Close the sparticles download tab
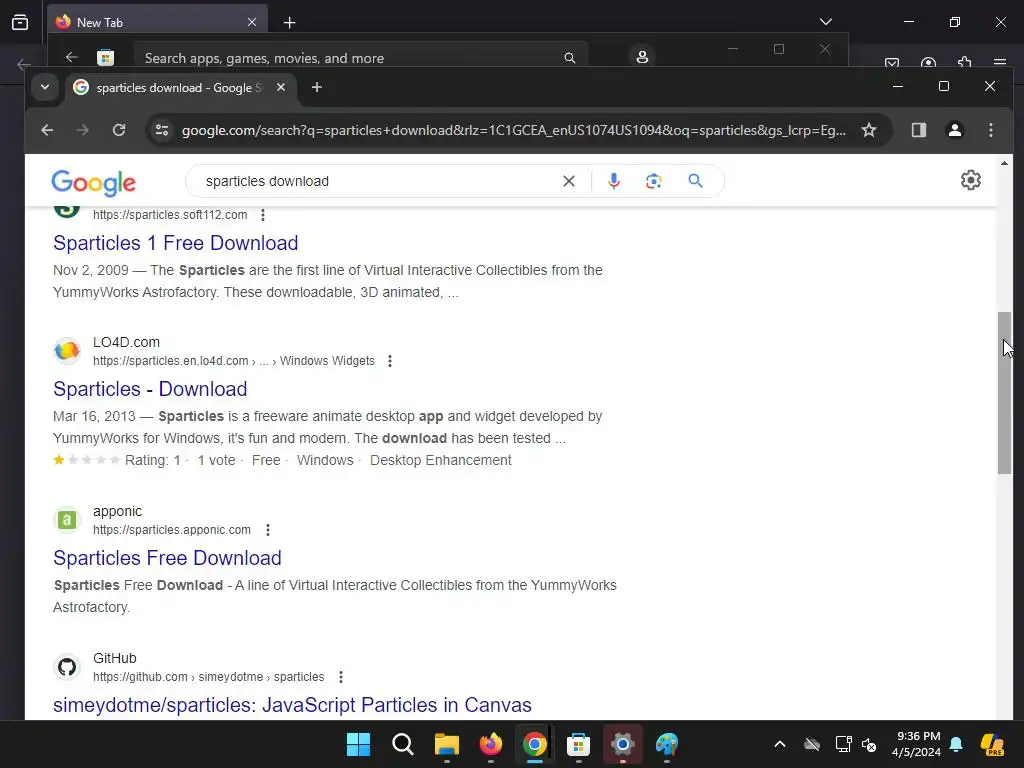The width and height of the screenshot is (1024, 768). click(x=281, y=87)
